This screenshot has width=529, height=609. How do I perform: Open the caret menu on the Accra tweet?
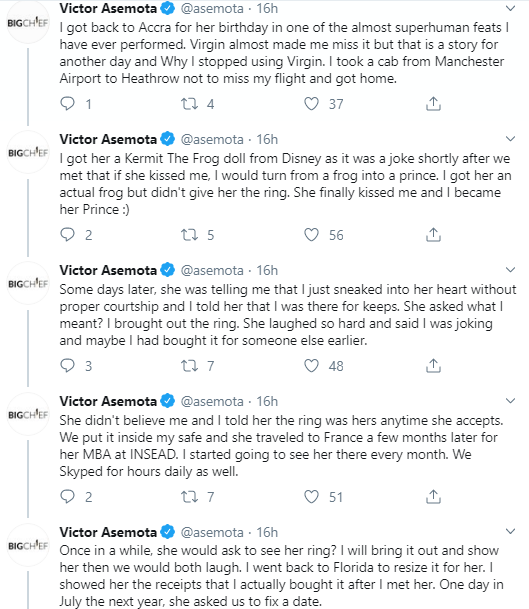tap(510, 8)
